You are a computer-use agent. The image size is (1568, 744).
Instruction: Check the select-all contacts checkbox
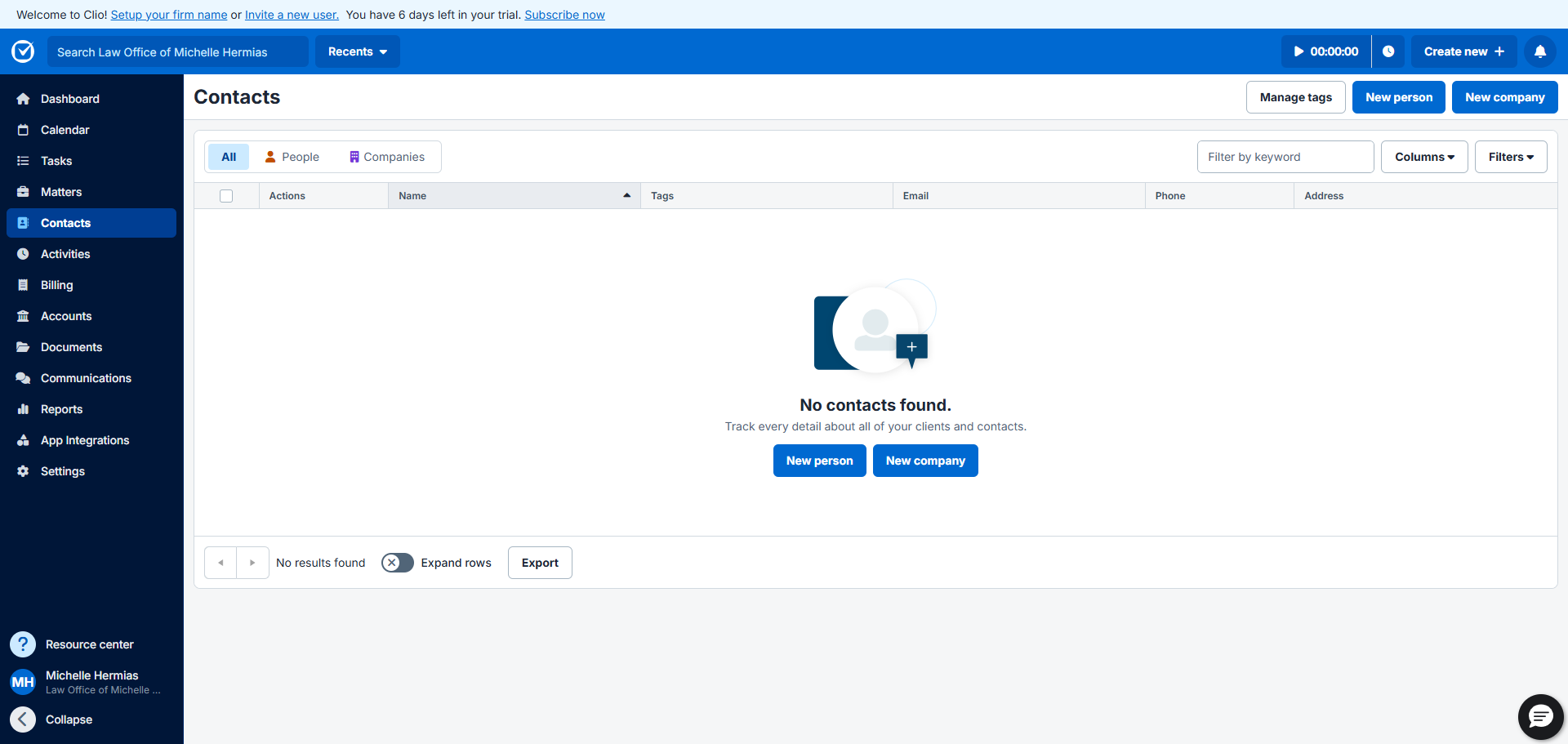[x=226, y=196]
